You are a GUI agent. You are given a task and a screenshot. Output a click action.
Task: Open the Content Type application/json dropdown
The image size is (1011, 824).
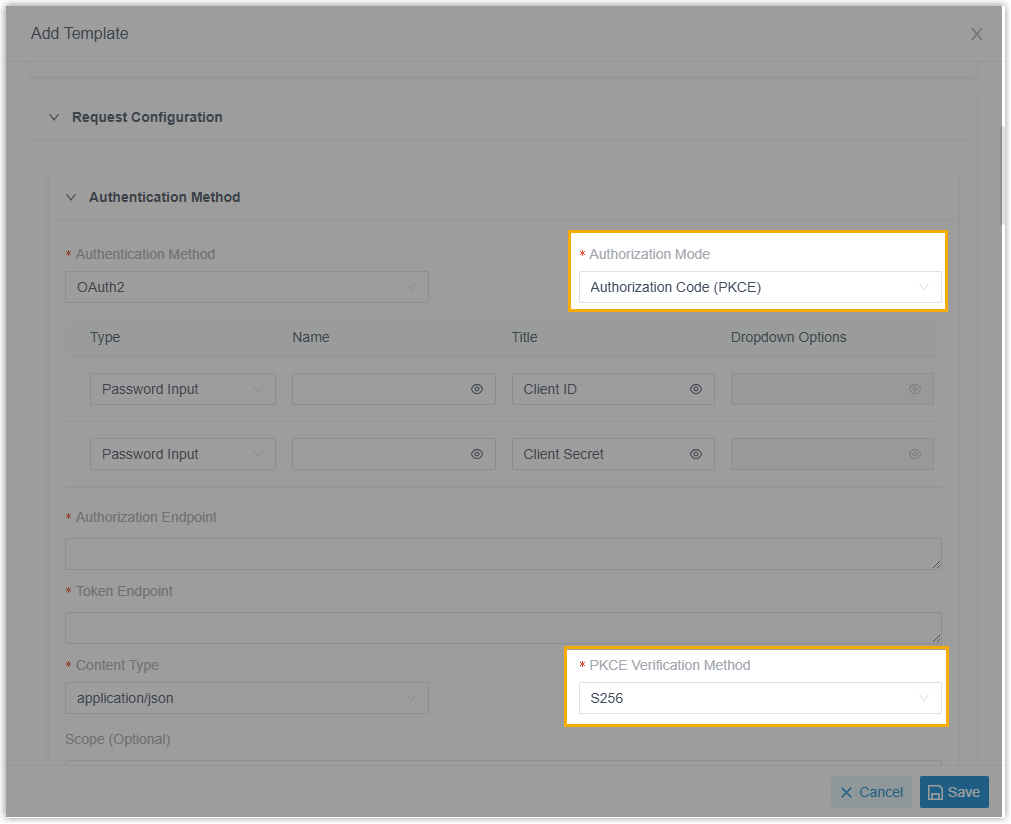(246, 698)
